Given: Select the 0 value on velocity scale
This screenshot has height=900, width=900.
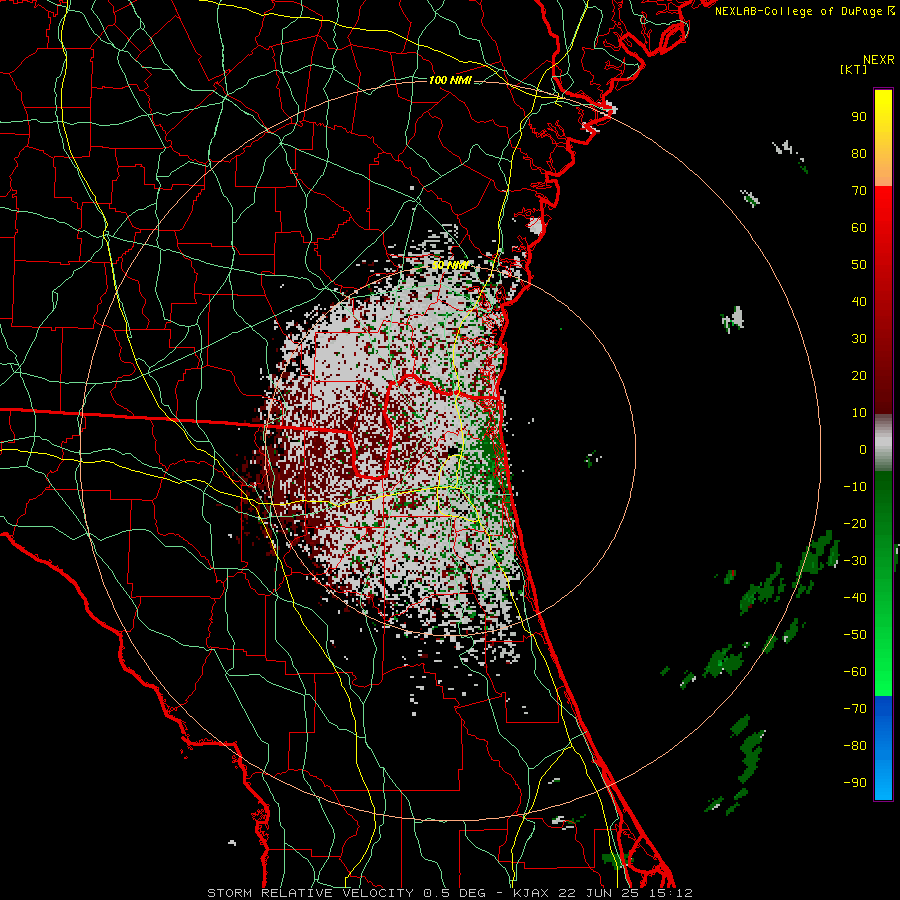Looking at the screenshot, I should coord(863,450).
